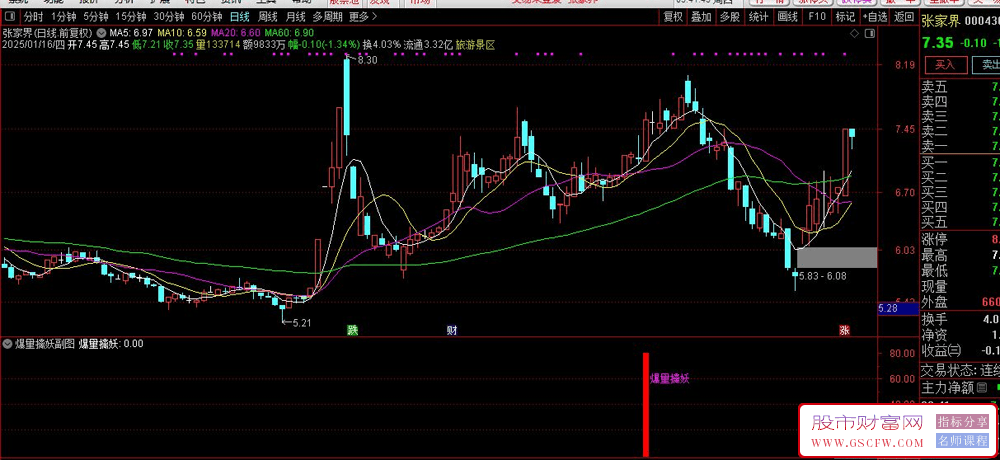Click the 卖五 order book row
The height and width of the screenshot is (460, 1000).
pos(960,87)
